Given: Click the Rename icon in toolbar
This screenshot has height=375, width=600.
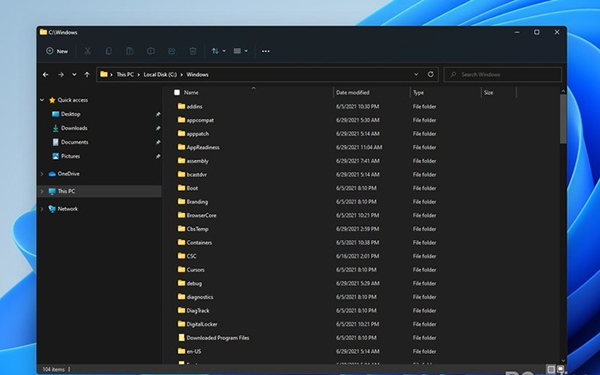Looking at the screenshot, I should tap(151, 51).
